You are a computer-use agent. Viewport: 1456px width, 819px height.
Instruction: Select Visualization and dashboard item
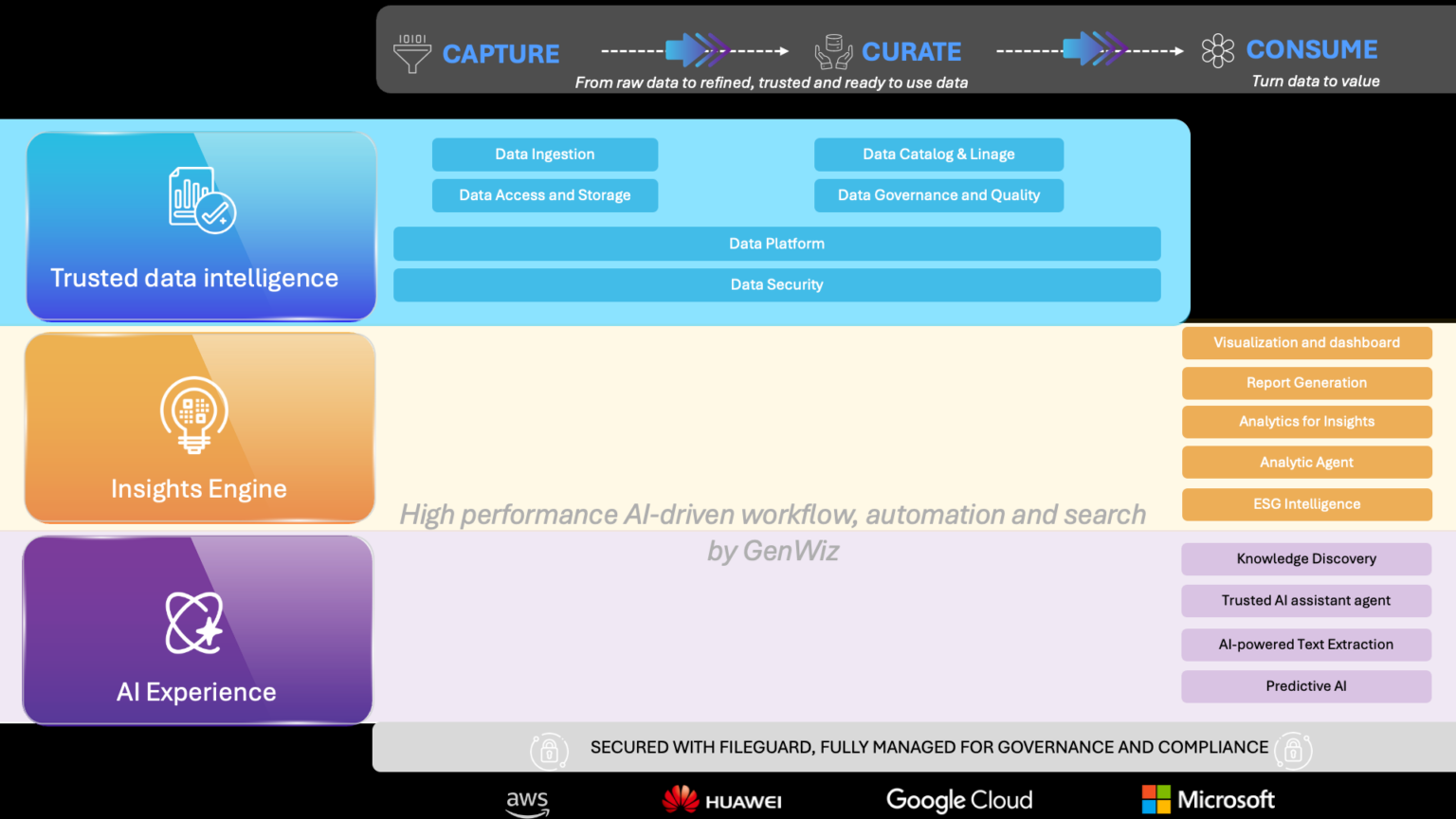1306,343
